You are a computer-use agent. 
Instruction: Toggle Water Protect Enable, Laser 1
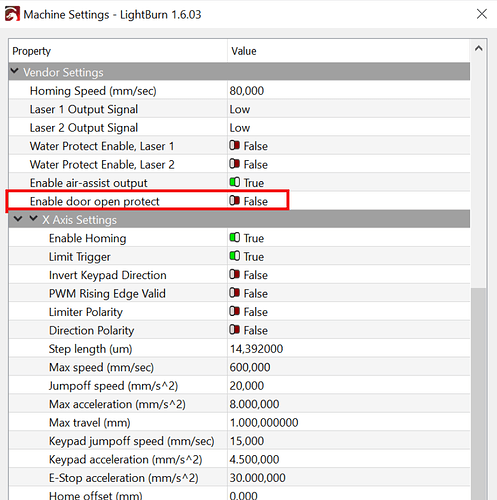(x=234, y=145)
